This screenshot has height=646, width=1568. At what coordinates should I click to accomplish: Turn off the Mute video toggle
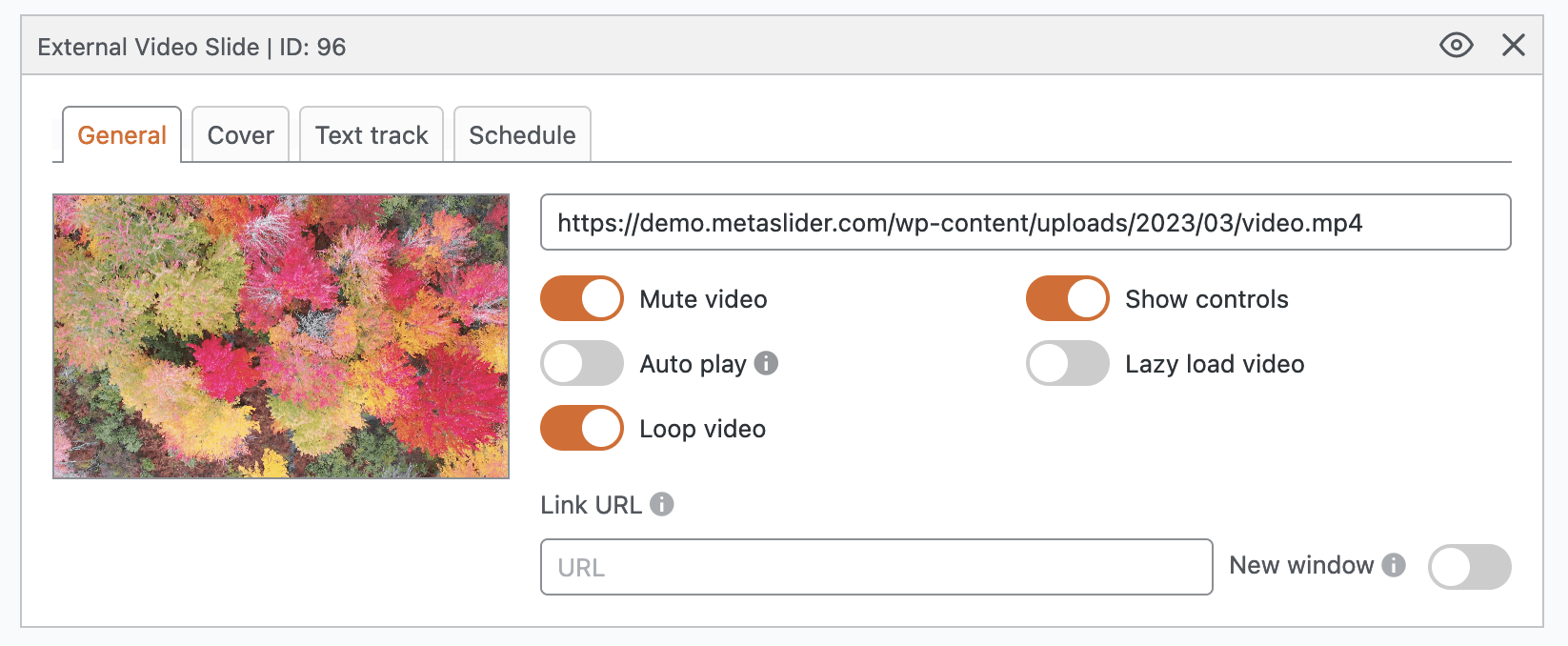[582, 299]
